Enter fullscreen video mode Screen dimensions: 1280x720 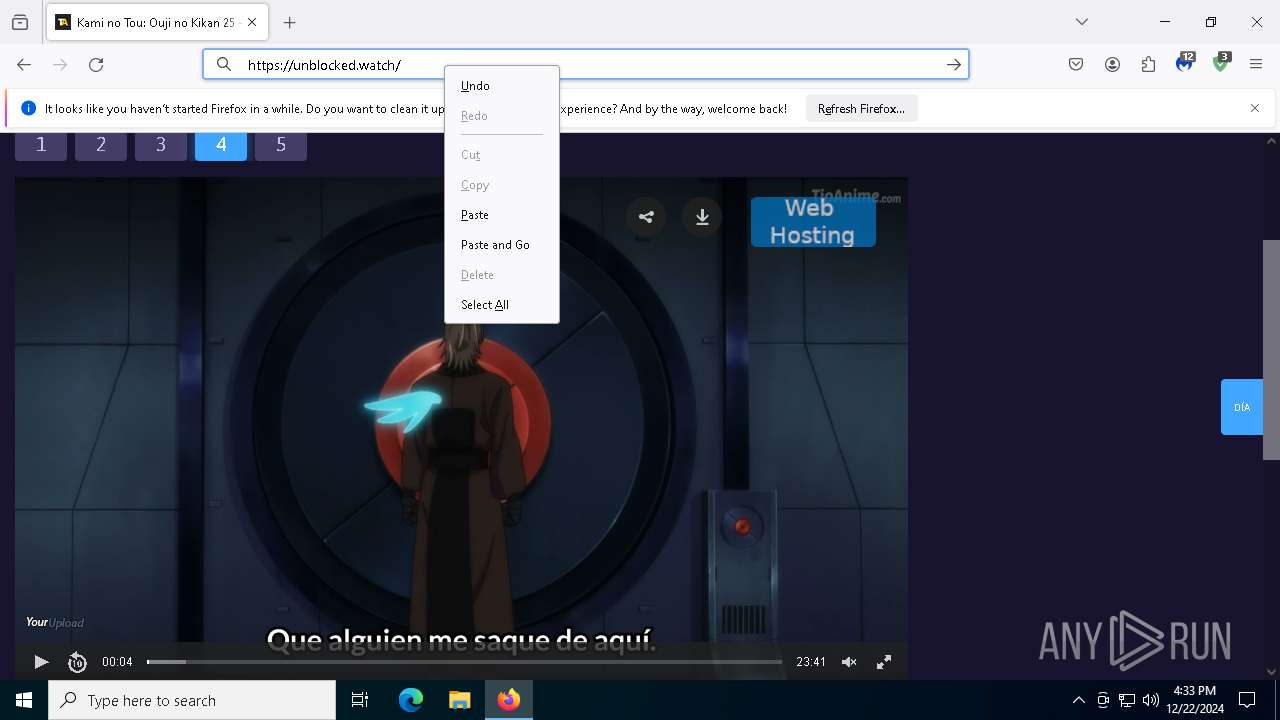(884, 662)
